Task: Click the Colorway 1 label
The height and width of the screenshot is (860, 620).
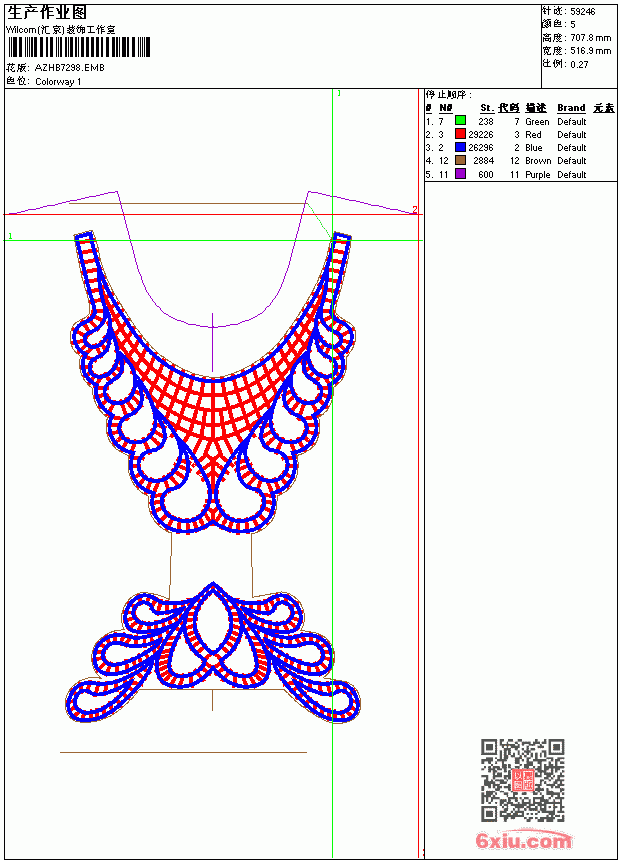Action: [x=58, y=82]
